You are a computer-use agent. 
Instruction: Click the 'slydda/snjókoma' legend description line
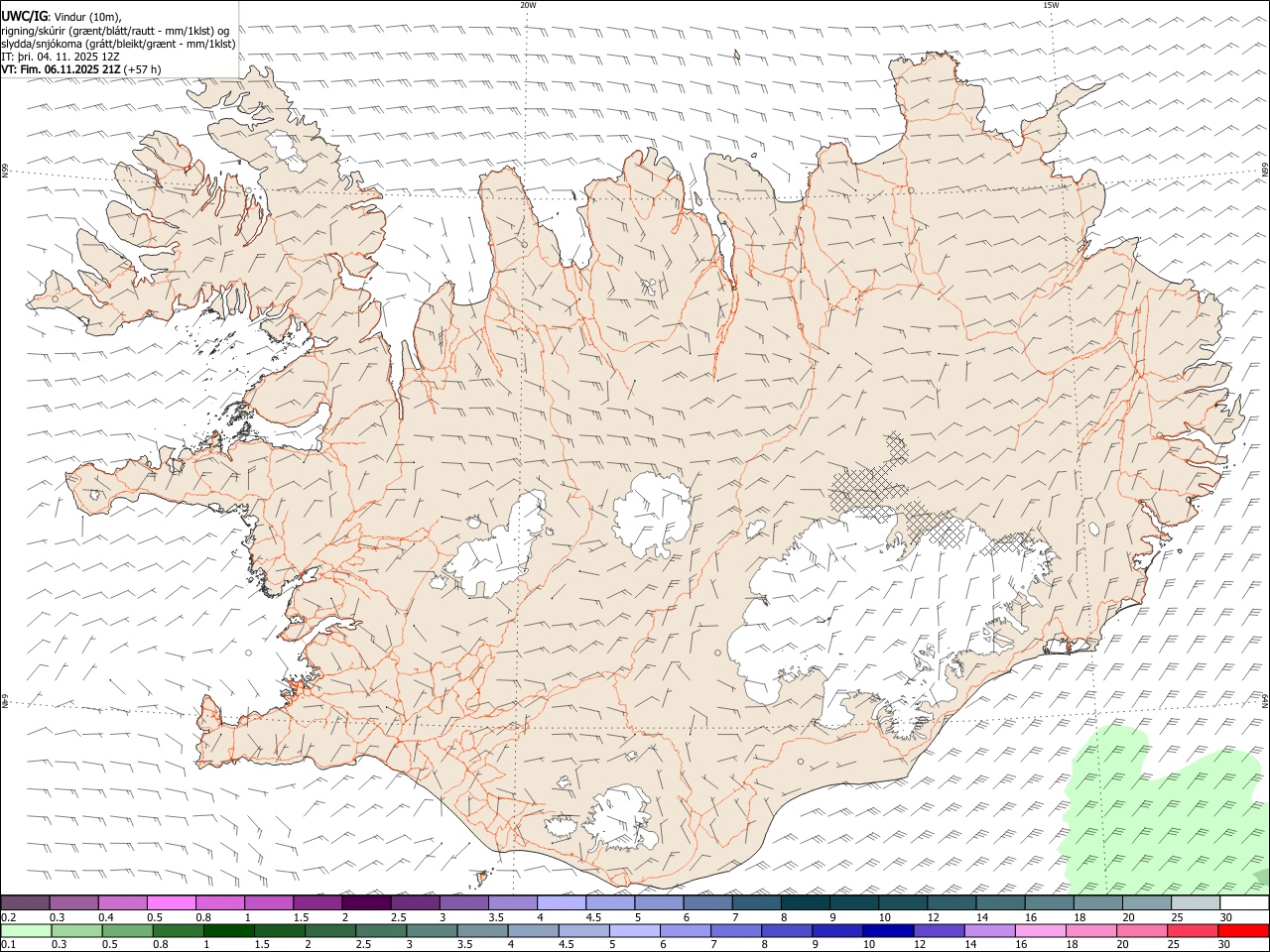pos(119,44)
